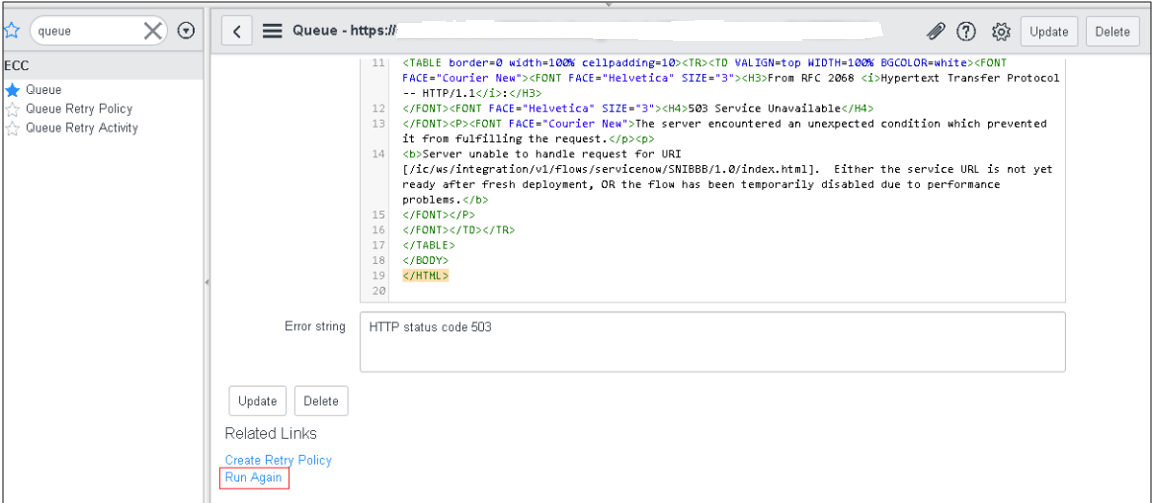Open form personalization gear icon

1001,31
